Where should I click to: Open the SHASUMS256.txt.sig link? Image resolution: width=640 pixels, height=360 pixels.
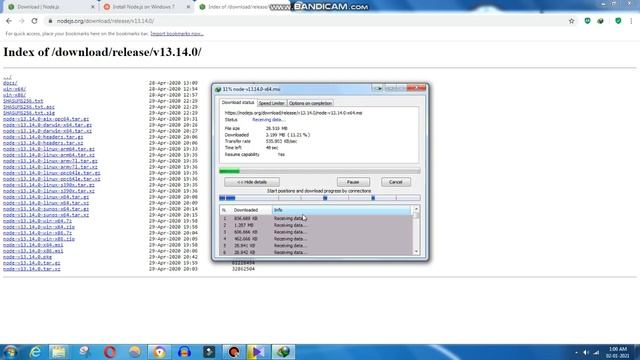coord(29,113)
